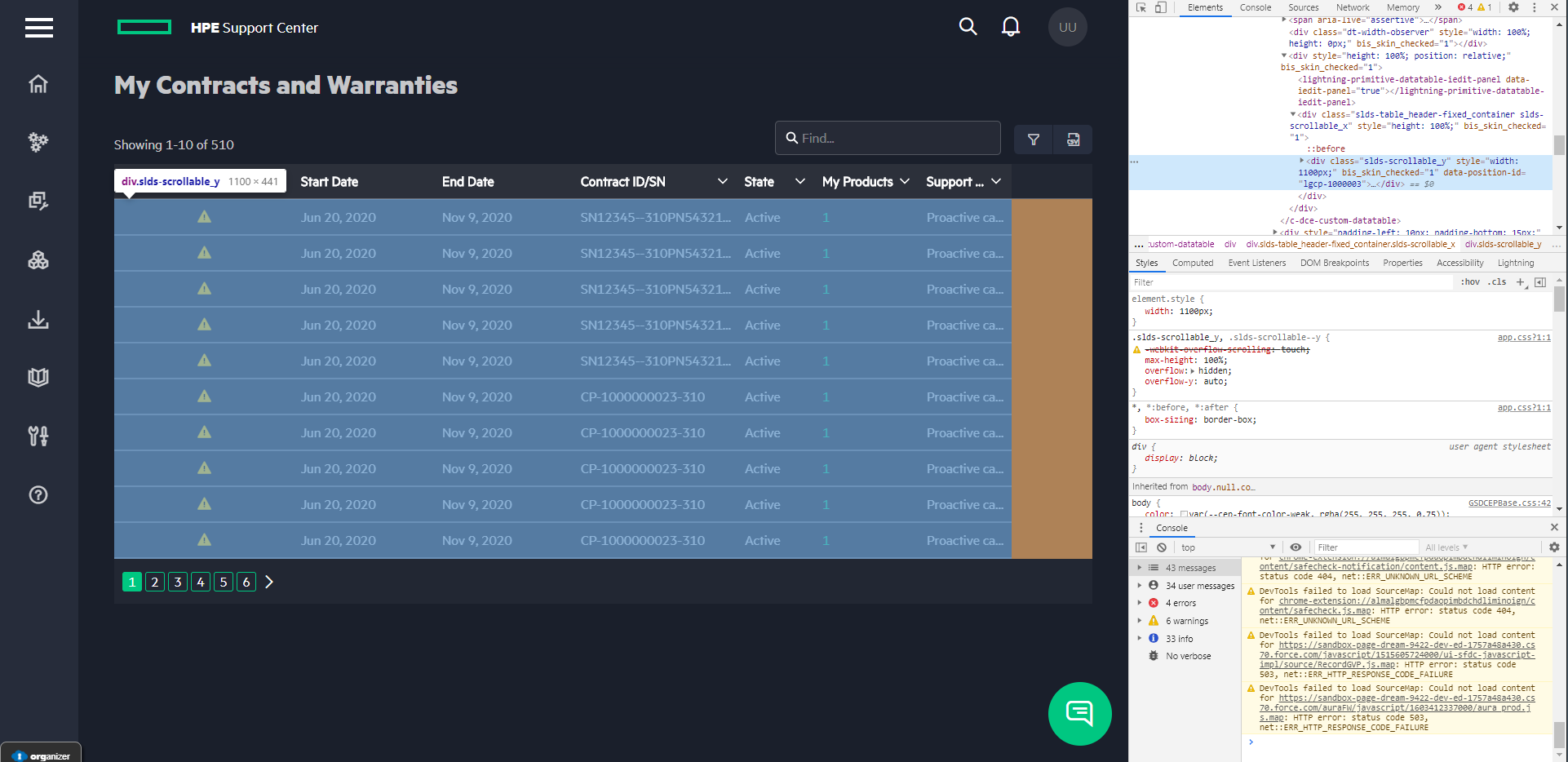This screenshot has height=762, width=1568.
Task: Click the table export icon next to the funnel
Action: click(1072, 139)
